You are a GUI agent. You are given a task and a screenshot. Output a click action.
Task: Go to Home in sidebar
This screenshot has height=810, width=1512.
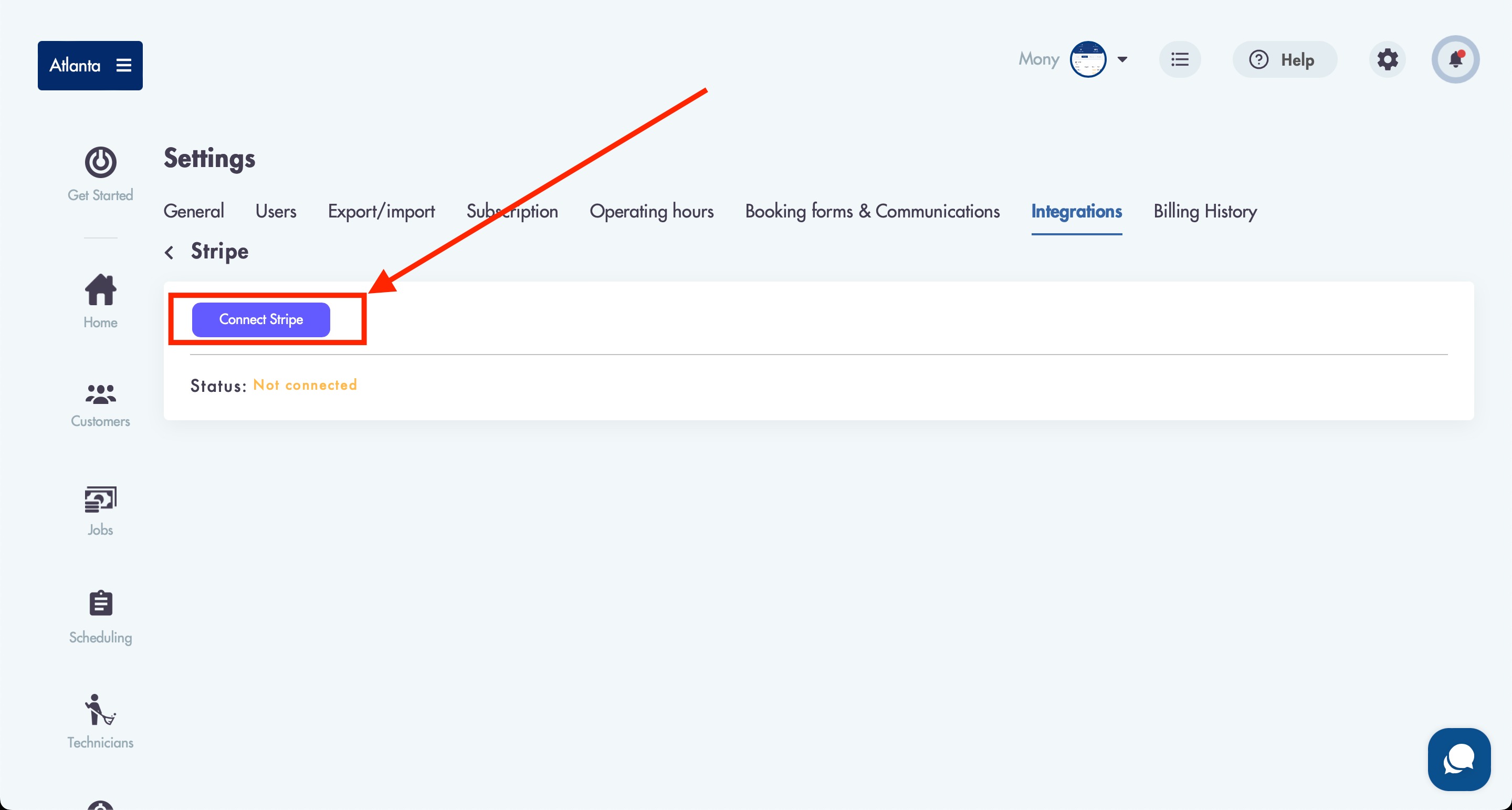[100, 302]
